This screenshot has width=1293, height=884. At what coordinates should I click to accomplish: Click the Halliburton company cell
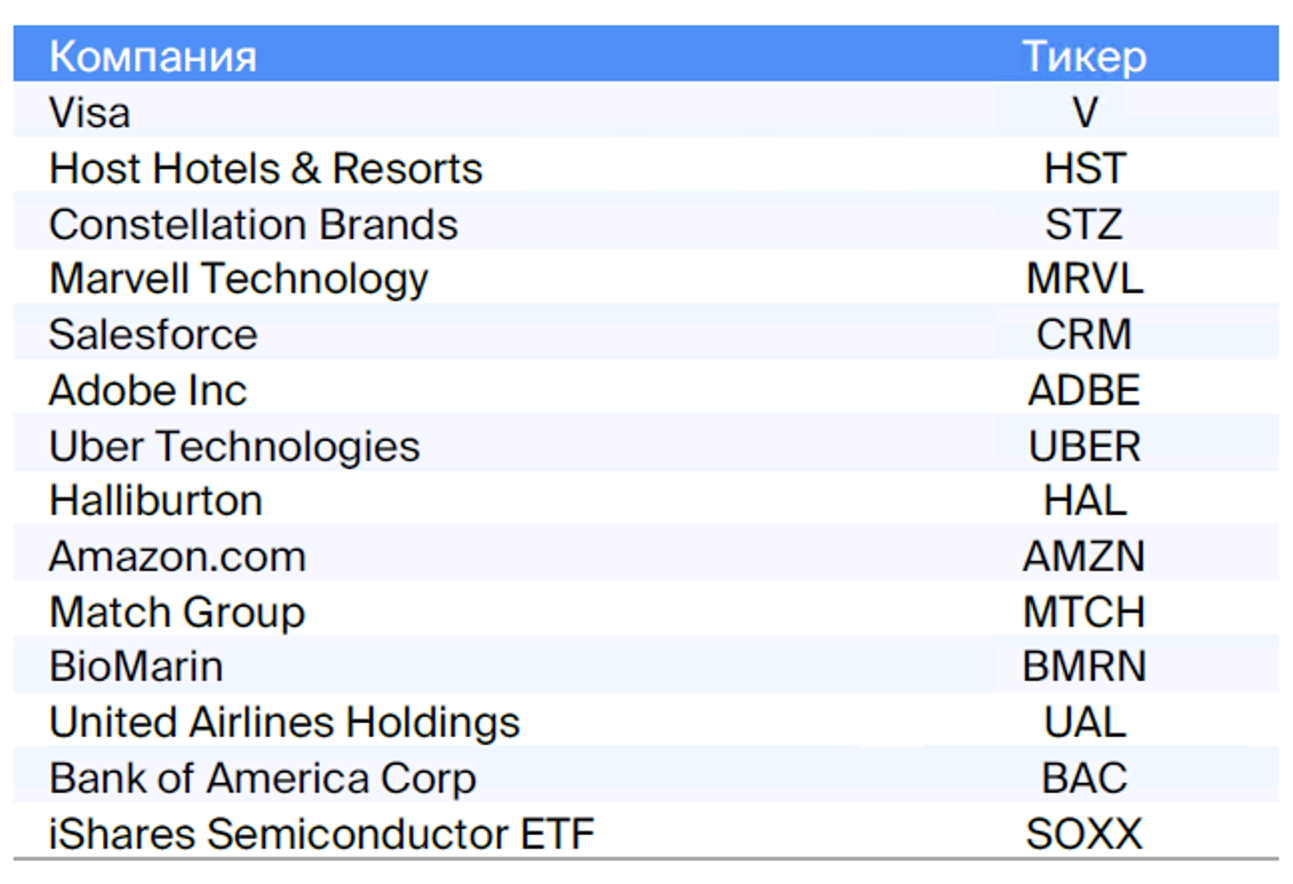(x=155, y=500)
